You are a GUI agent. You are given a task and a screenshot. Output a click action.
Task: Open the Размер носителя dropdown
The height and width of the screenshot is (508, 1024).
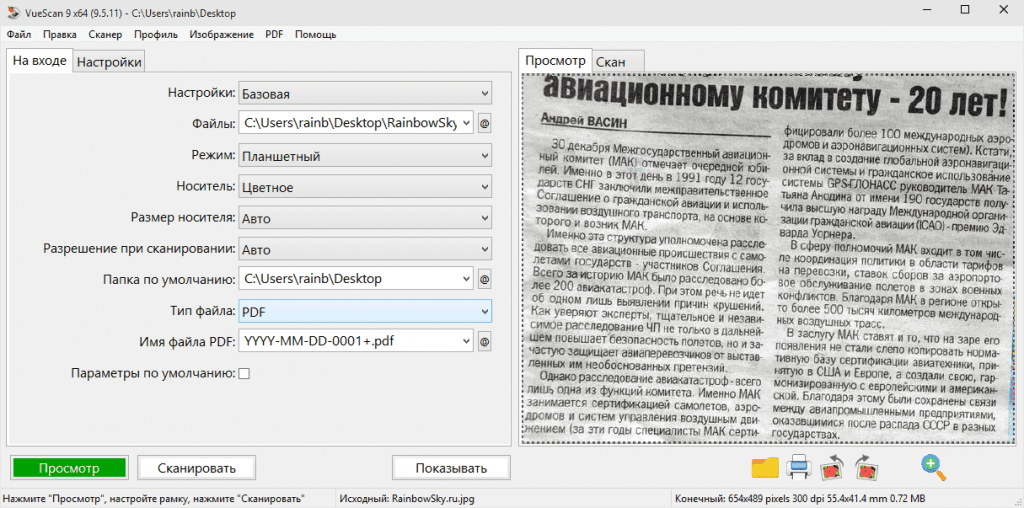coord(365,217)
